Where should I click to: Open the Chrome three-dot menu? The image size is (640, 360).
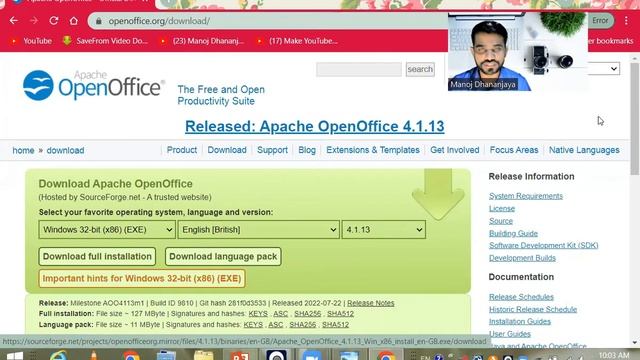pos(626,20)
